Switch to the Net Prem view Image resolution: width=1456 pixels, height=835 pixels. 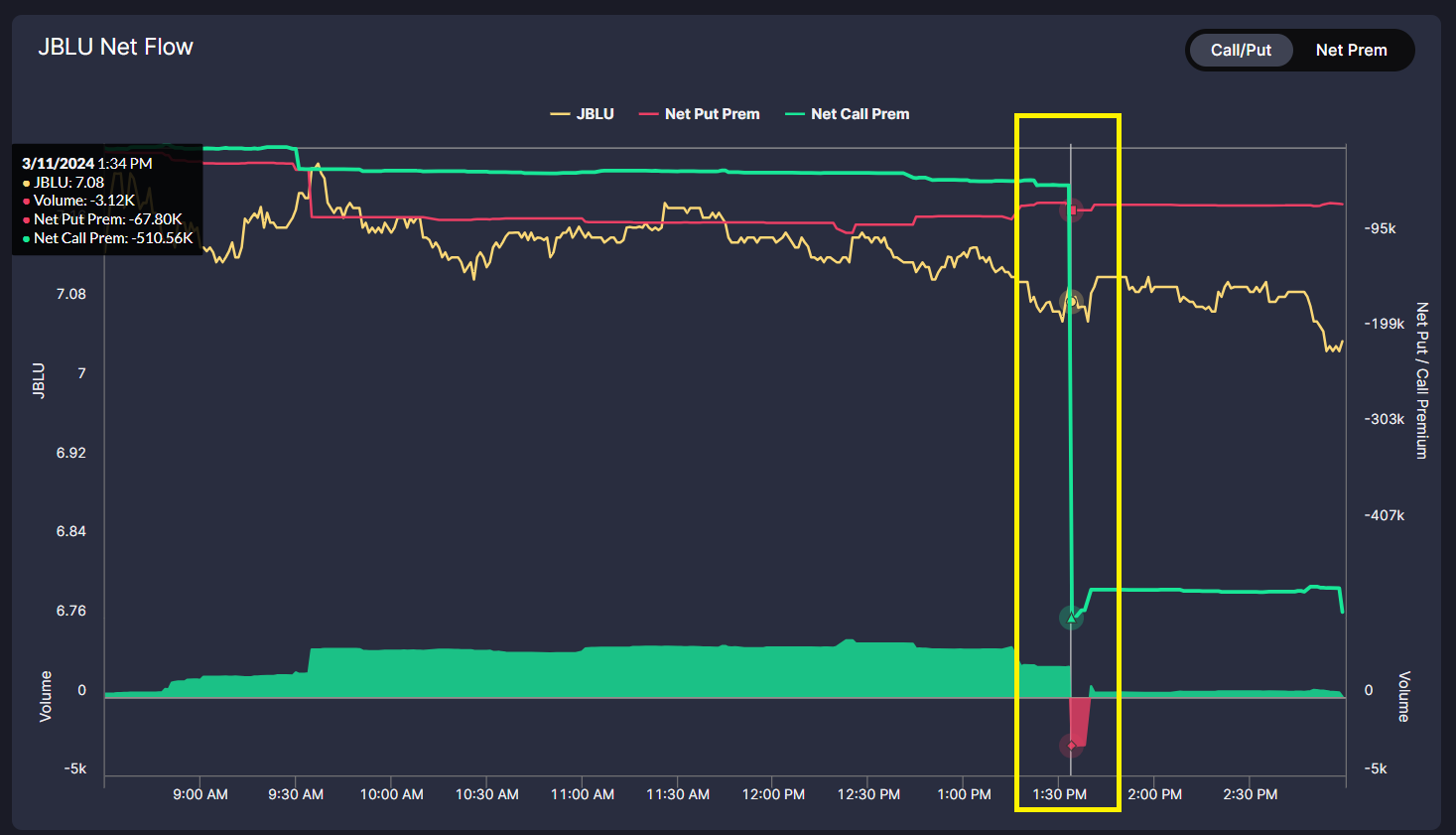tap(1351, 50)
